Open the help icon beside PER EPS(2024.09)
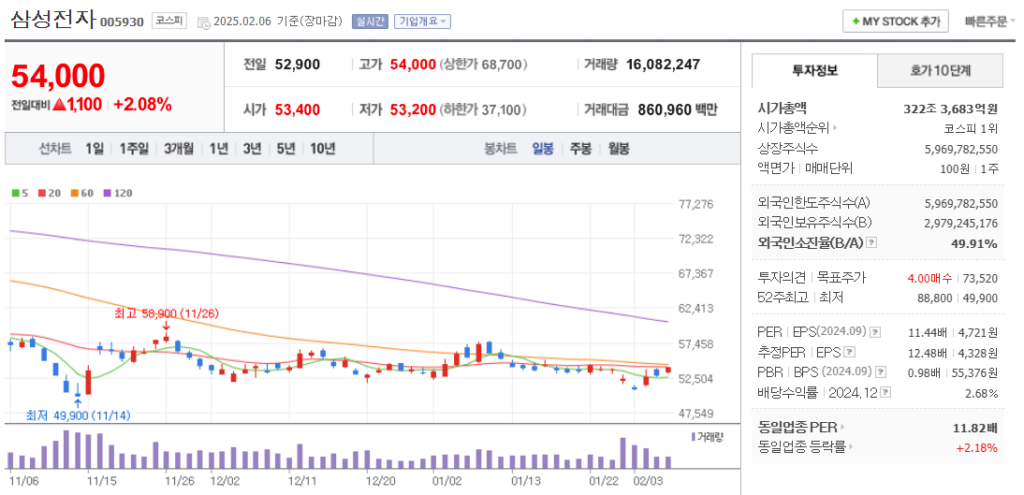Screen dimensions: 1024x495 (x=876, y=332)
